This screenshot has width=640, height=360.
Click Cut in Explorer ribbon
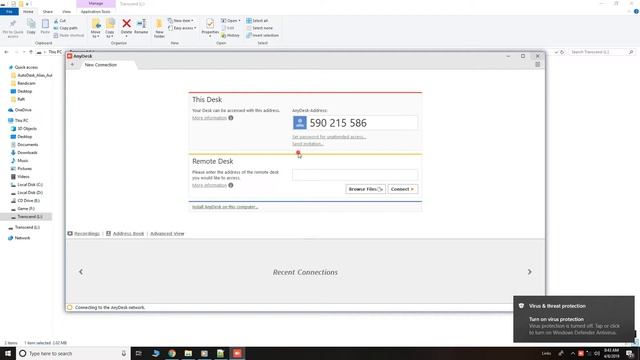60,20
